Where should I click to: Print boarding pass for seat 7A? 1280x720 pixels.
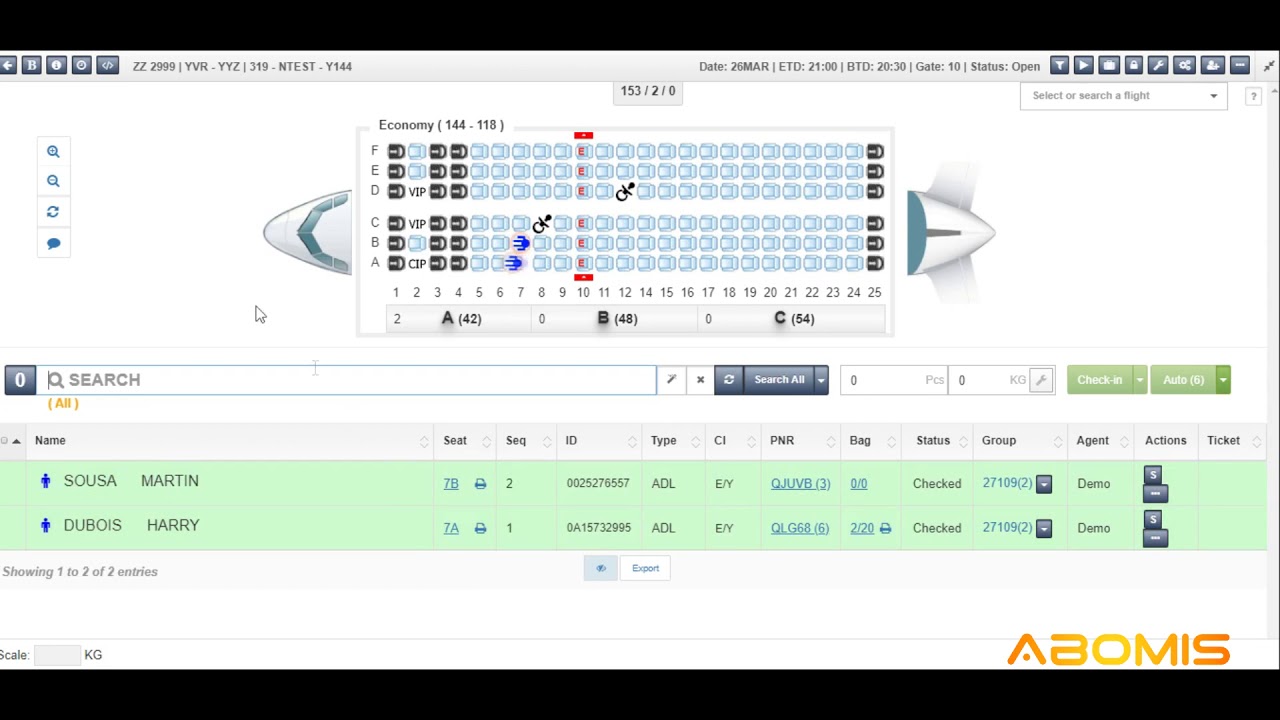click(x=480, y=528)
